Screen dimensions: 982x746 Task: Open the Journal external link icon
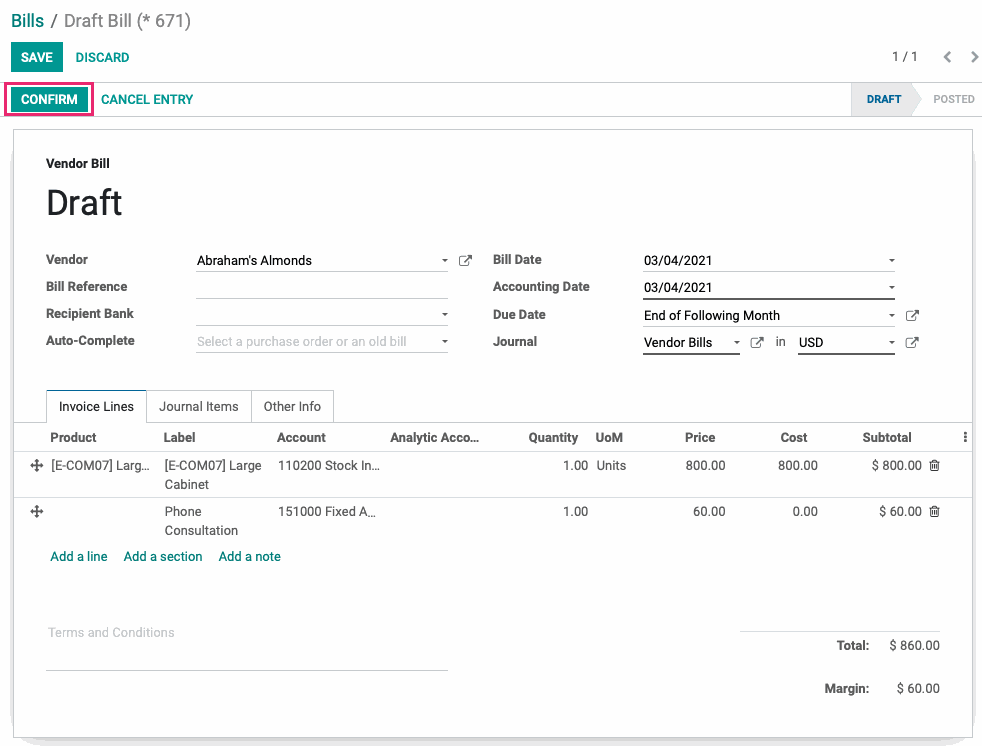tap(757, 343)
